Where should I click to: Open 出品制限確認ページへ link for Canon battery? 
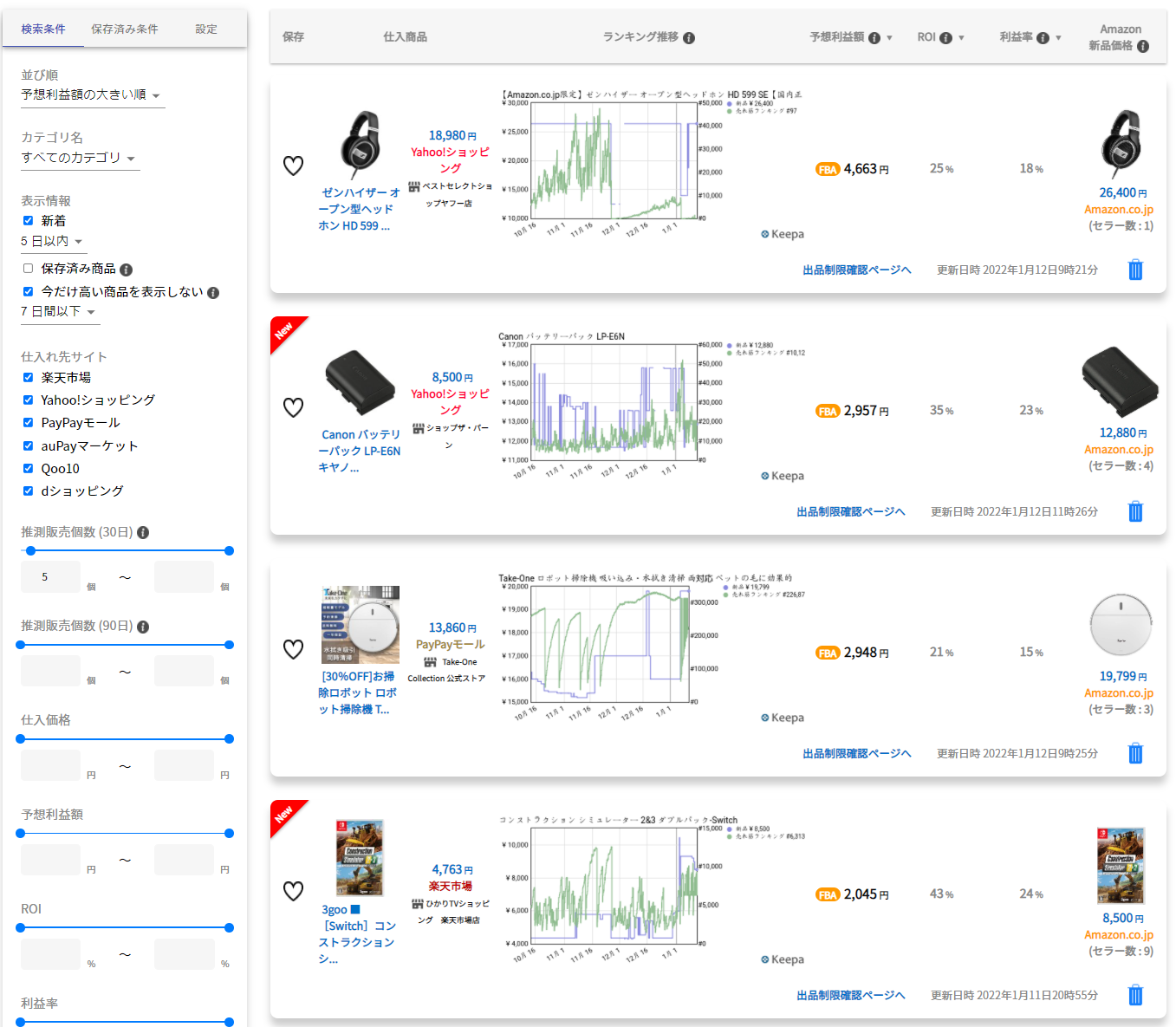pos(851,512)
